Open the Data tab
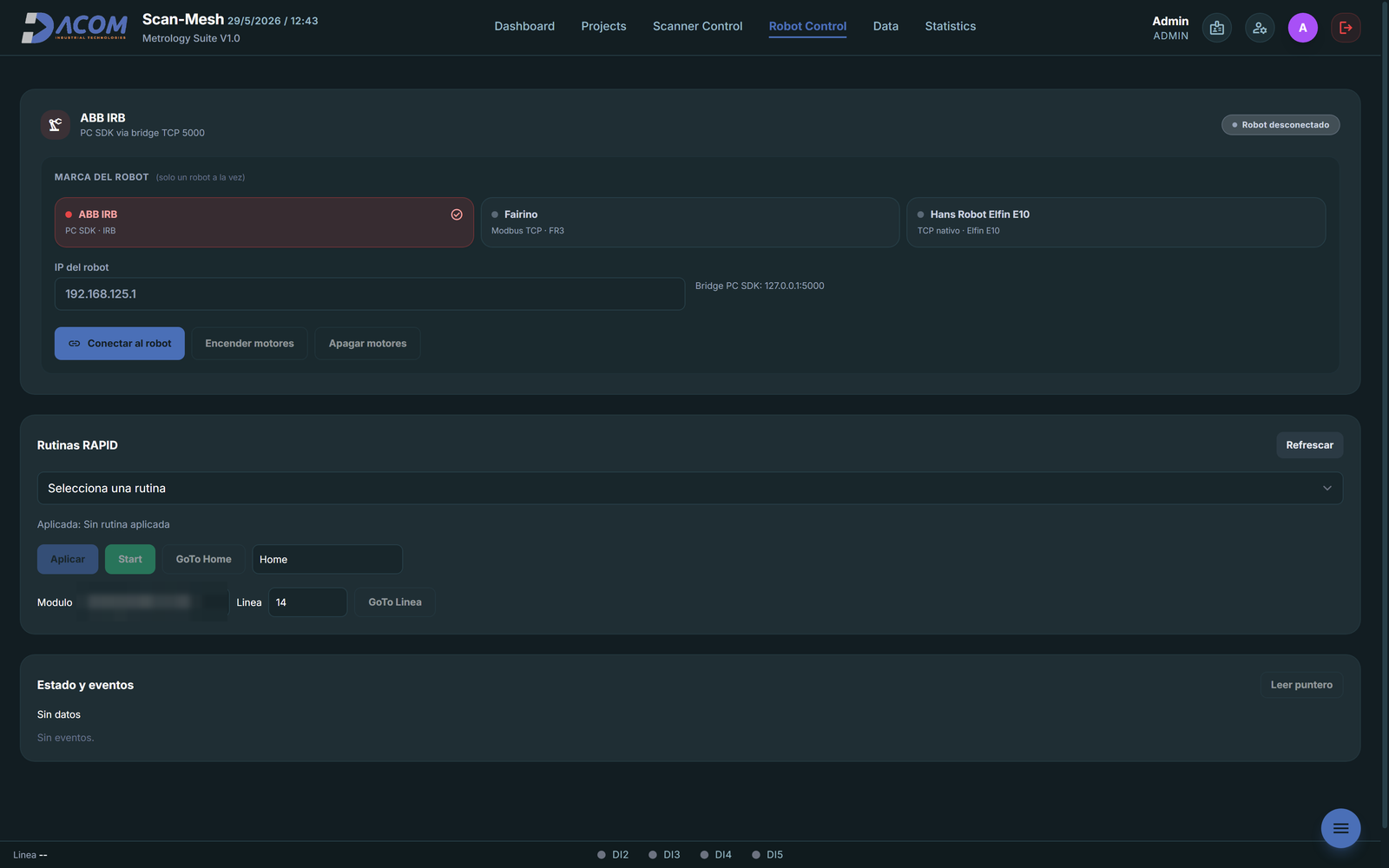1389x868 pixels. [x=885, y=26]
